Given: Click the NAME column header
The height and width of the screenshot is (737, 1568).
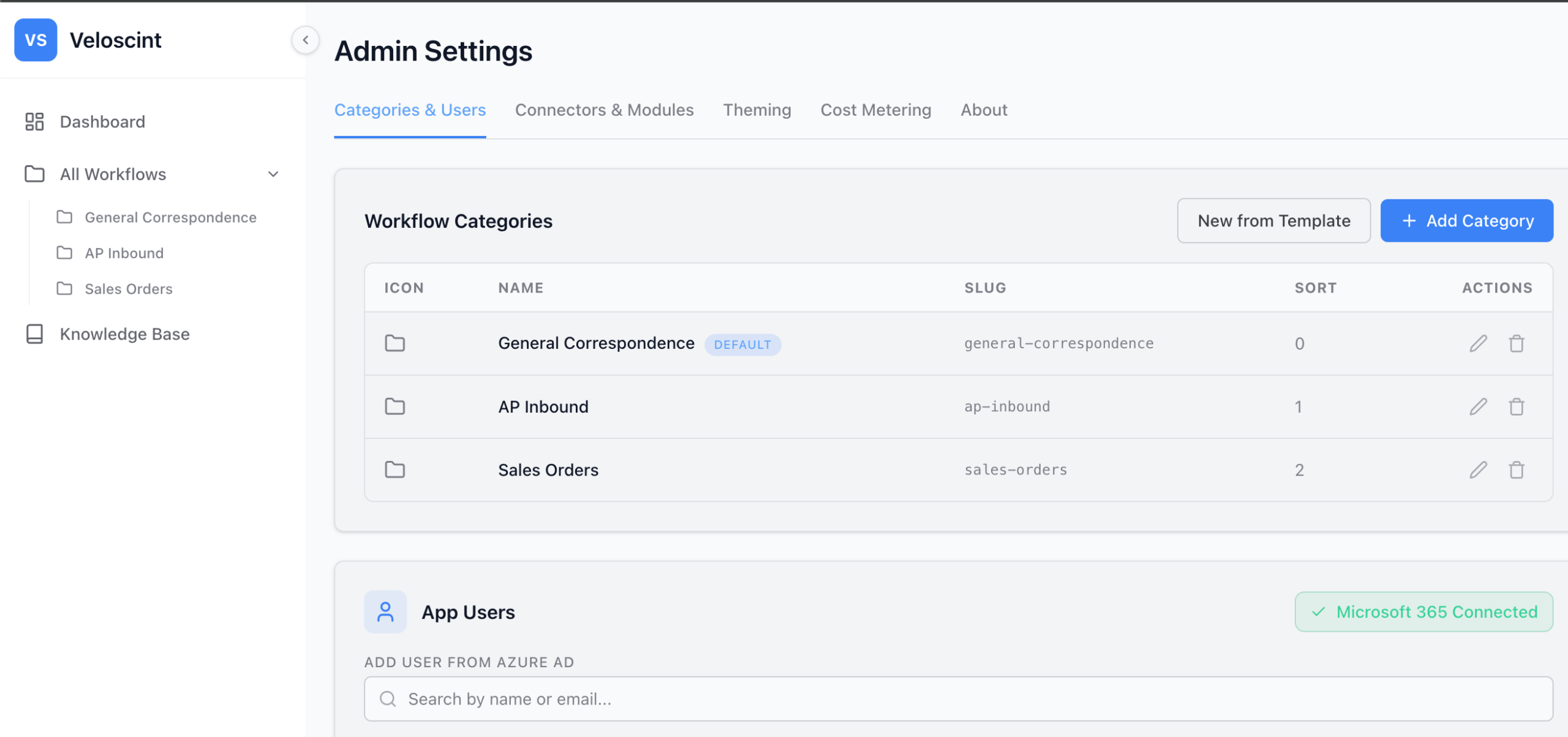Looking at the screenshot, I should [x=521, y=288].
